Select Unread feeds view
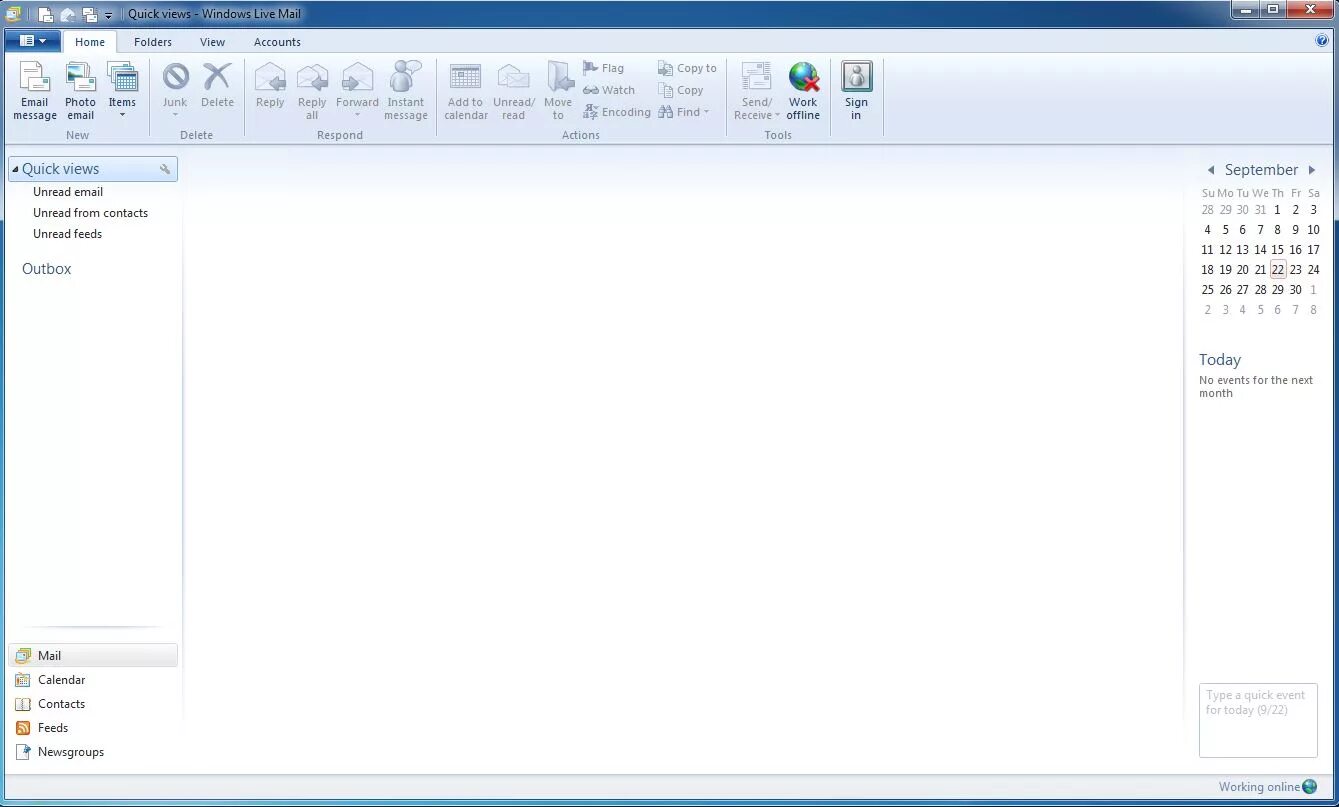Image resolution: width=1339 pixels, height=807 pixels. (67, 234)
